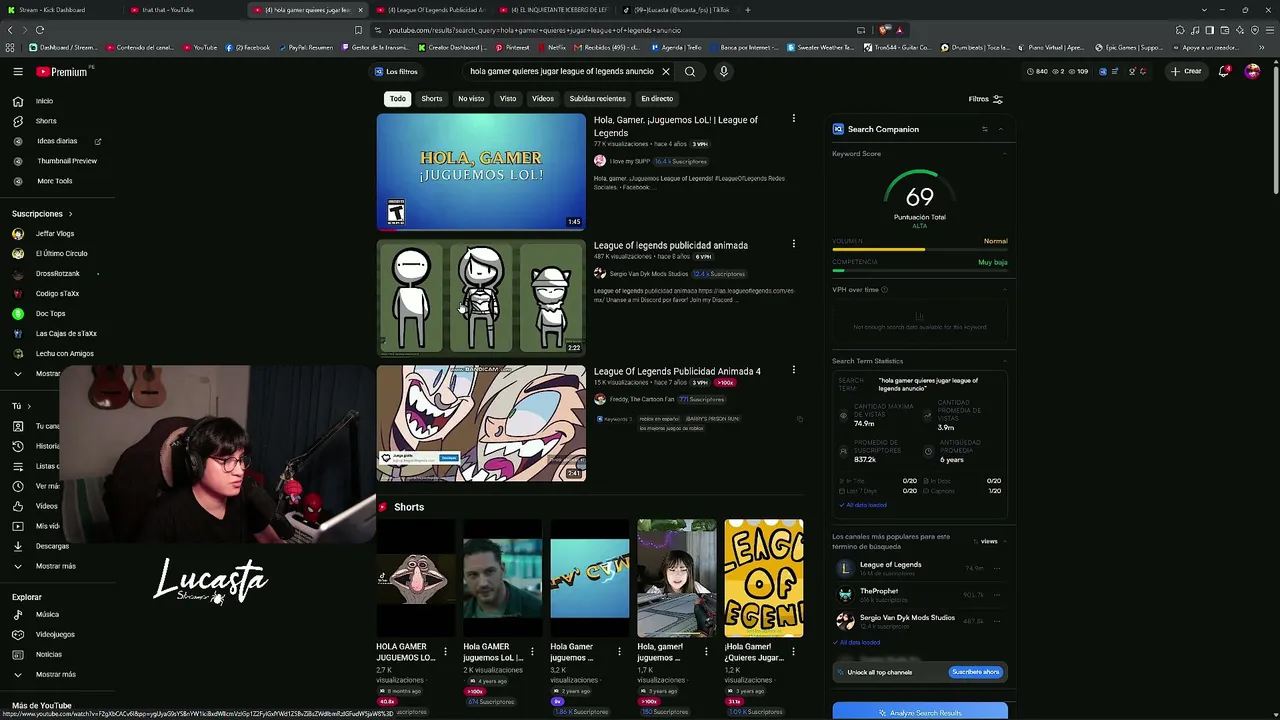The width and height of the screenshot is (1280, 720).
Task: Click the magnifier search button
Action: [690, 72]
